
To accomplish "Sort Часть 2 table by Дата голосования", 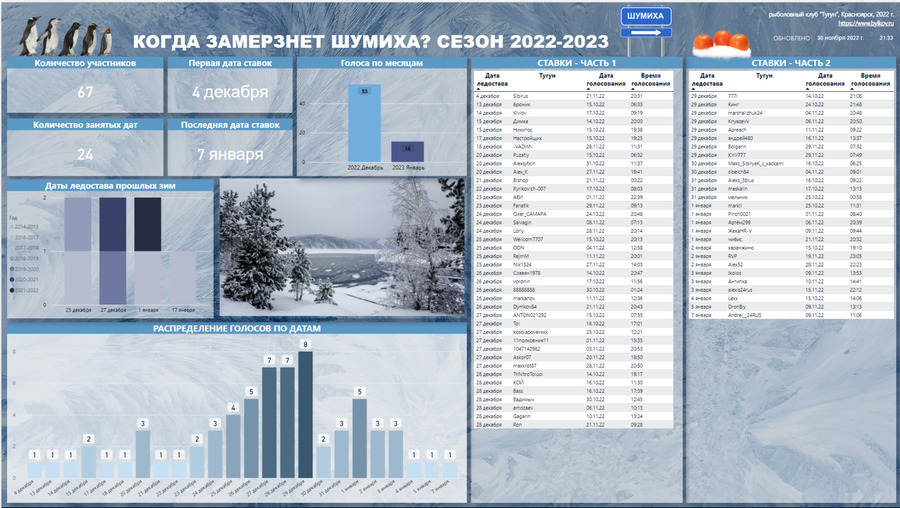I will coord(825,79).
